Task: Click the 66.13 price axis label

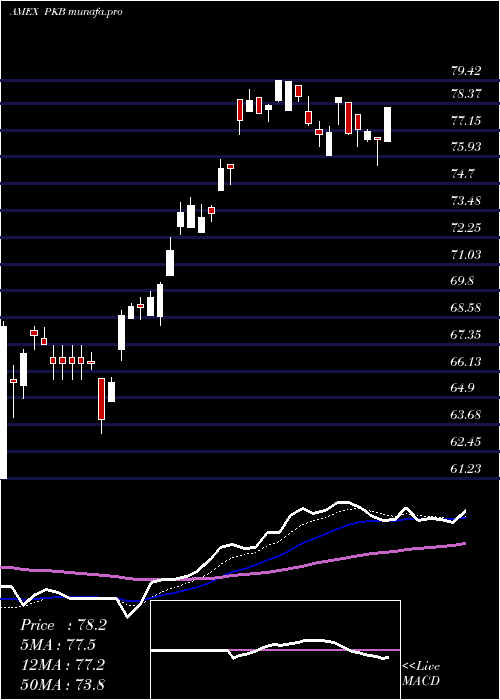Action: pos(466,361)
